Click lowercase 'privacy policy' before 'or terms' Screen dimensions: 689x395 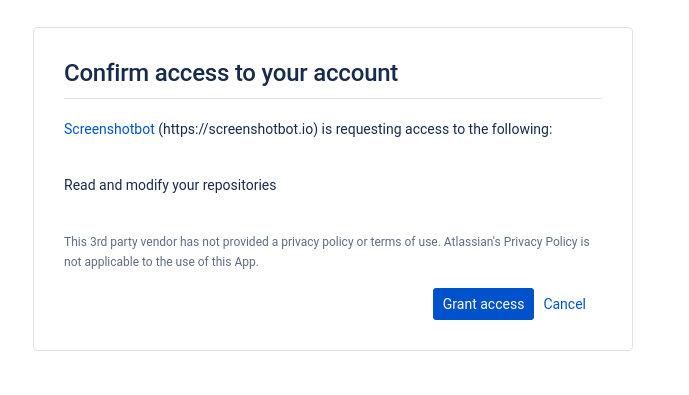coord(317,242)
